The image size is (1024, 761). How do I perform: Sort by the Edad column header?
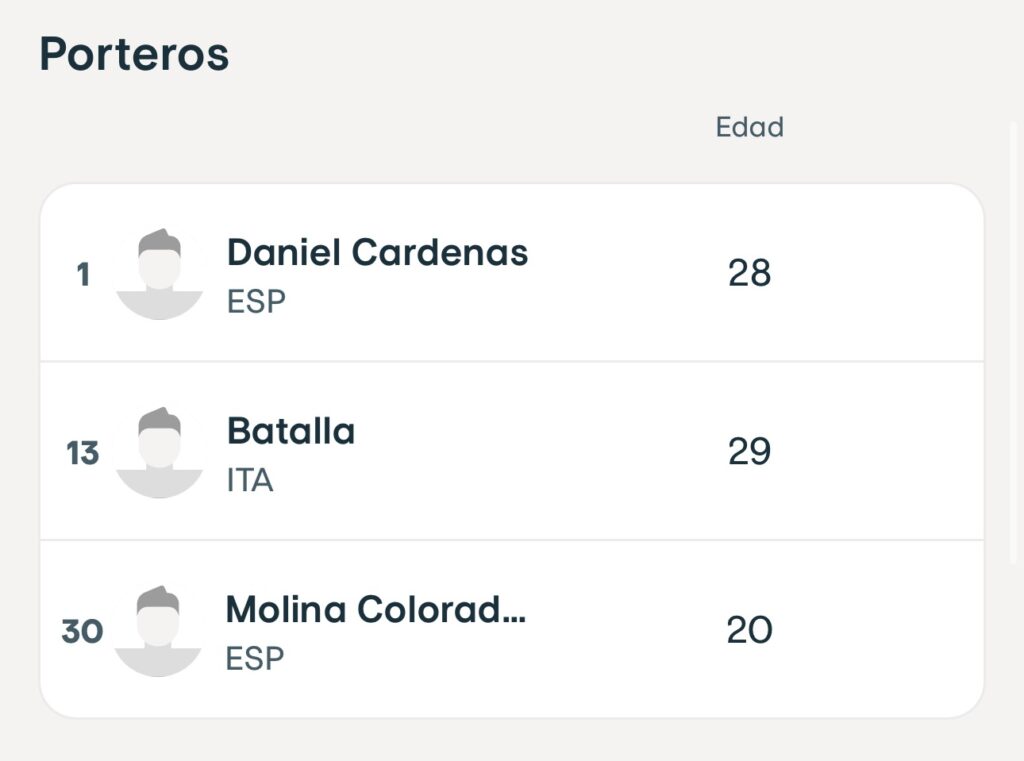(749, 128)
